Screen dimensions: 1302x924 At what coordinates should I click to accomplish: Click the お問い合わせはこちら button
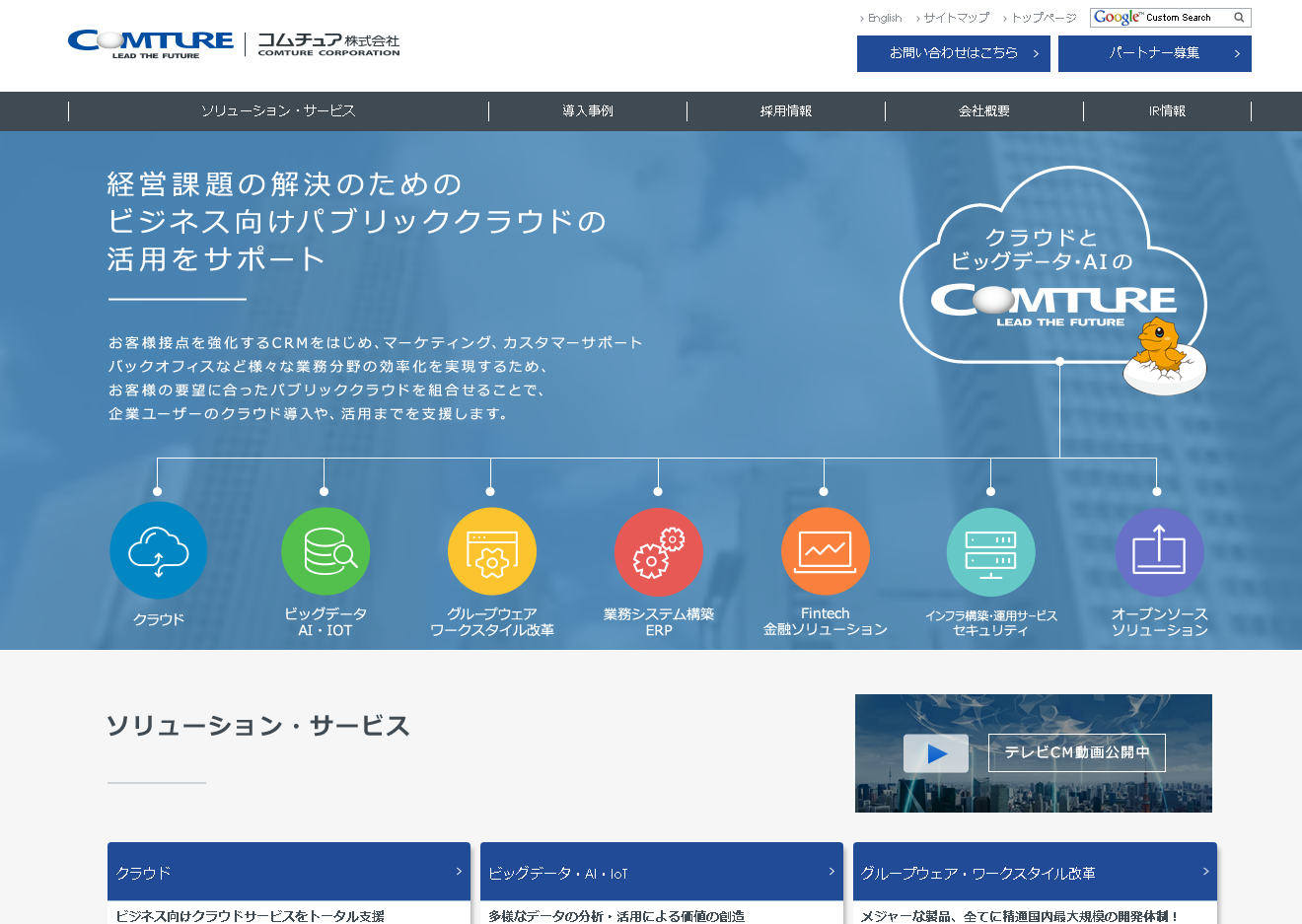click(953, 53)
